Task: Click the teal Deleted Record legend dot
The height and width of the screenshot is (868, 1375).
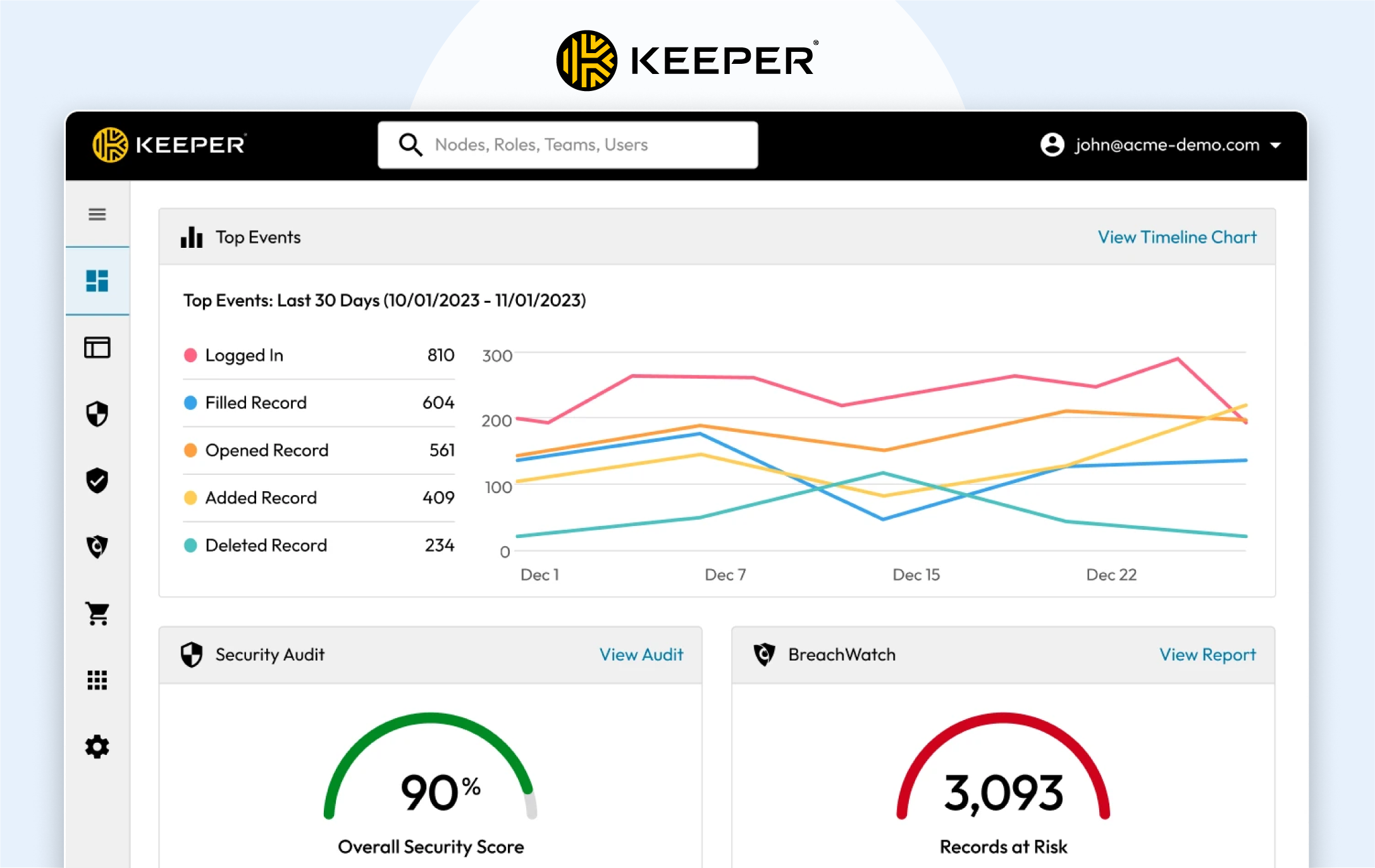Action: click(190, 545)
